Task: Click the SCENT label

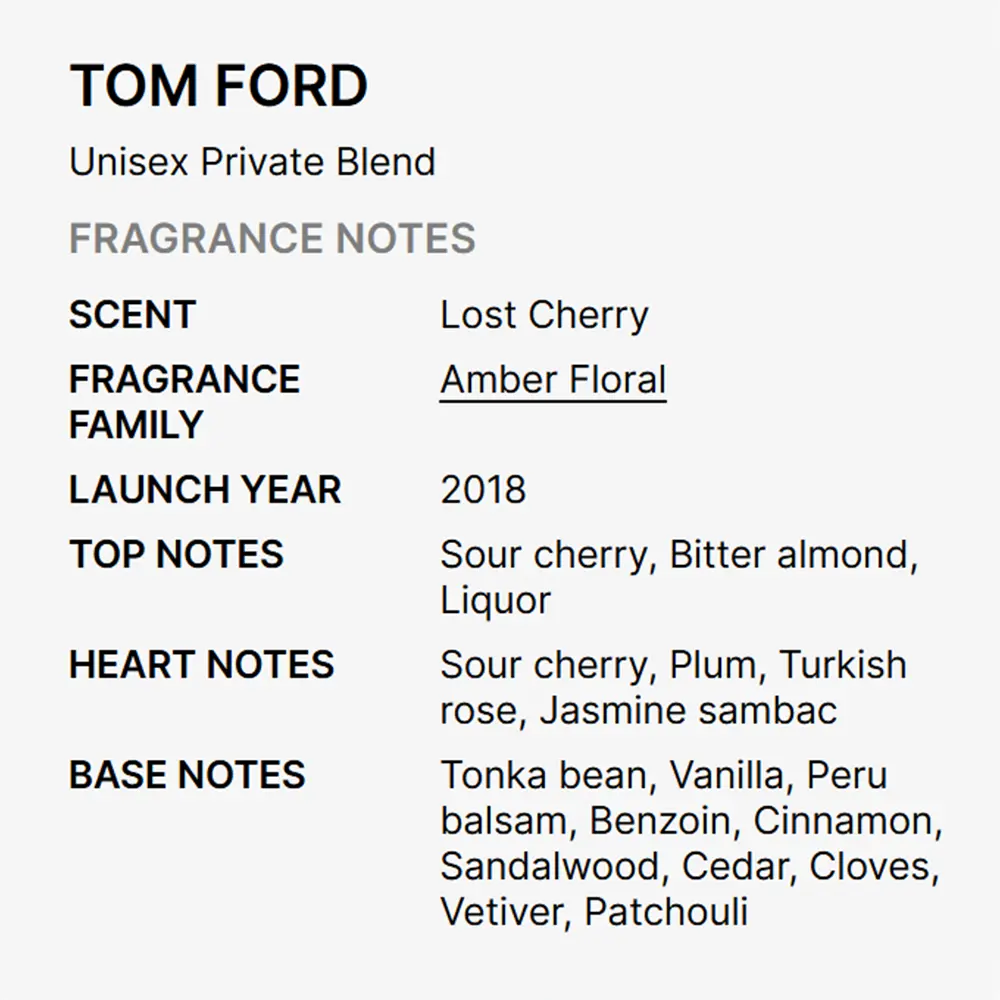Action: (133, 314)
